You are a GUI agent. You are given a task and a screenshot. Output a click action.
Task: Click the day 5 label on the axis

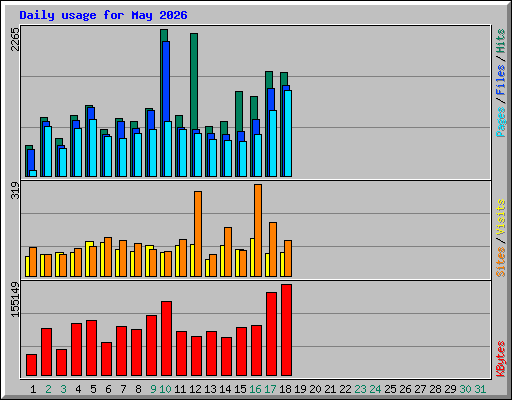pyautogui.click(x=93, y=389)
